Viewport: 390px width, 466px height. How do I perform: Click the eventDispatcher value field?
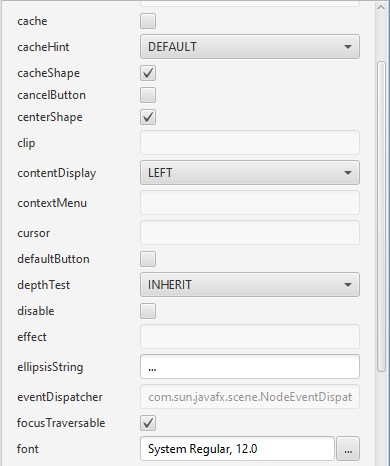coord(250,397)
